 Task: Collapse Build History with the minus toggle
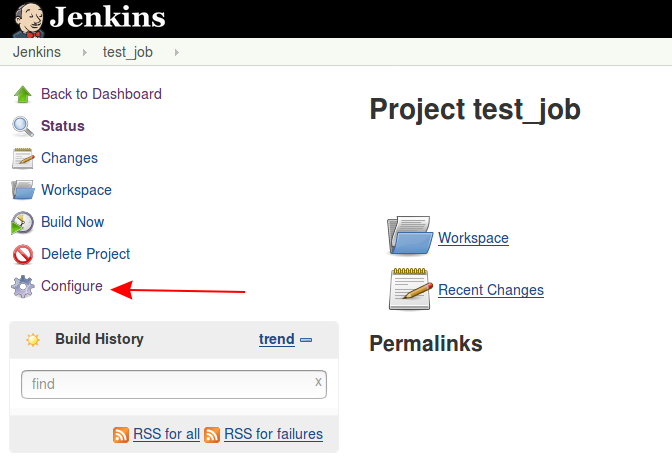point(306,340)
